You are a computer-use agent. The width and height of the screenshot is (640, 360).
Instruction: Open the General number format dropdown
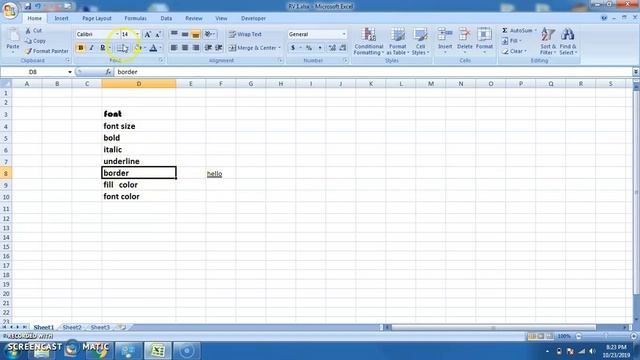pyautogui.click(x=344, y=34)
